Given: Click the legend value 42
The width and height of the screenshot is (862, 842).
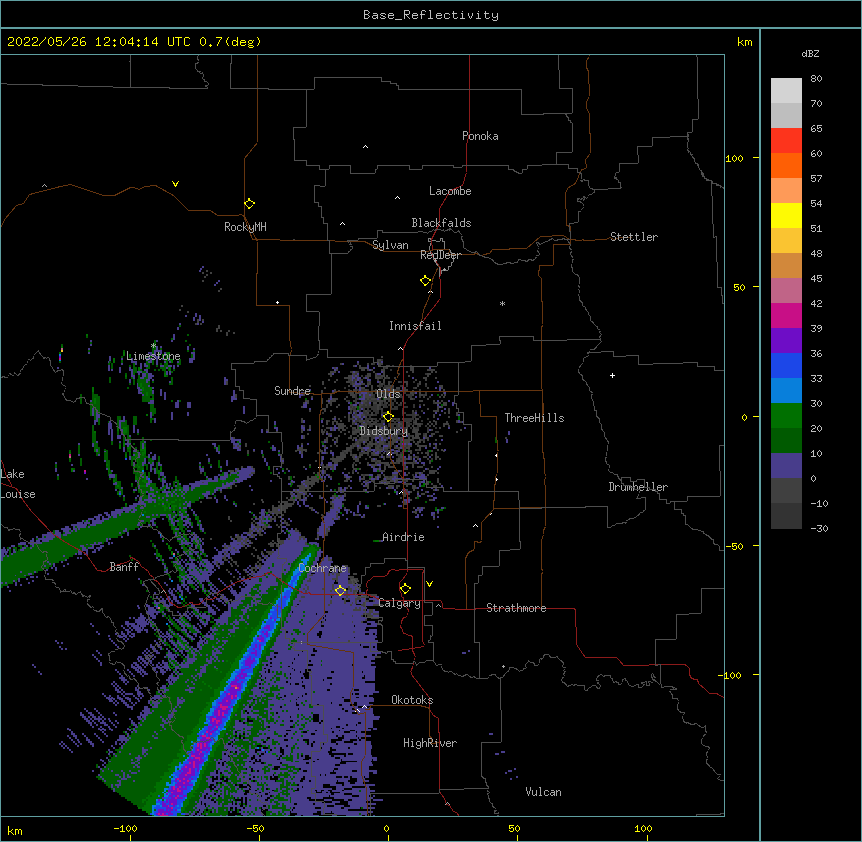Looking at the screenshot, I should (x=816, y=303).
